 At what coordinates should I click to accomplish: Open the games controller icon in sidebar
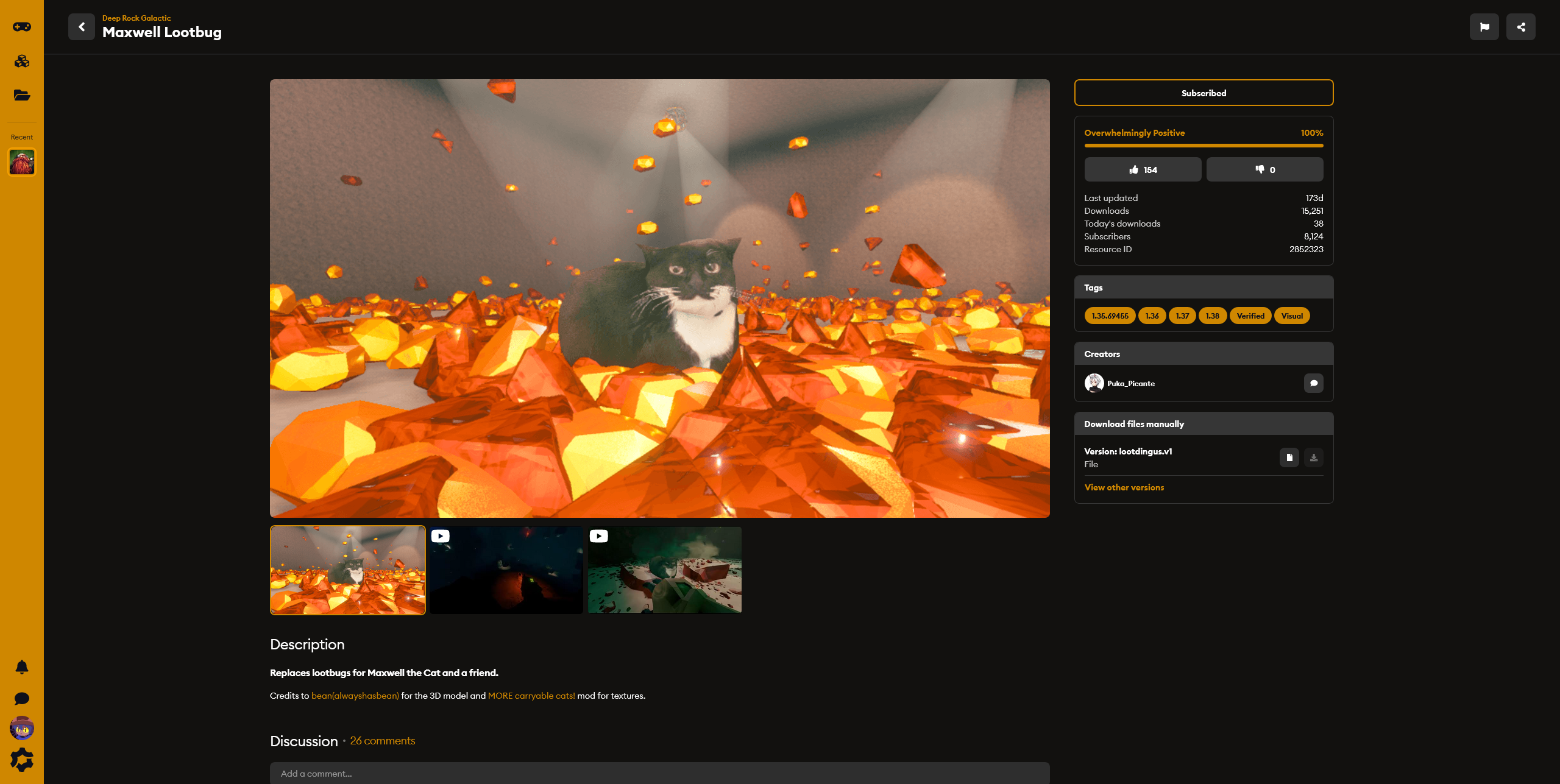[x=22, y=27]
